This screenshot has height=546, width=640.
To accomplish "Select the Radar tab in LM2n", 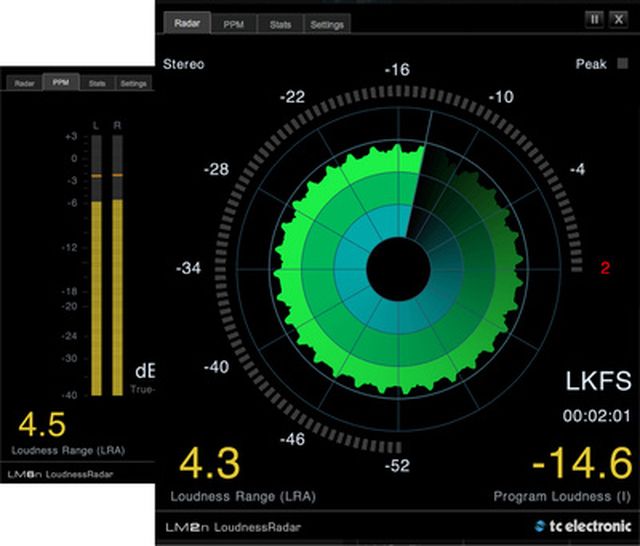I will click(187, 23).
